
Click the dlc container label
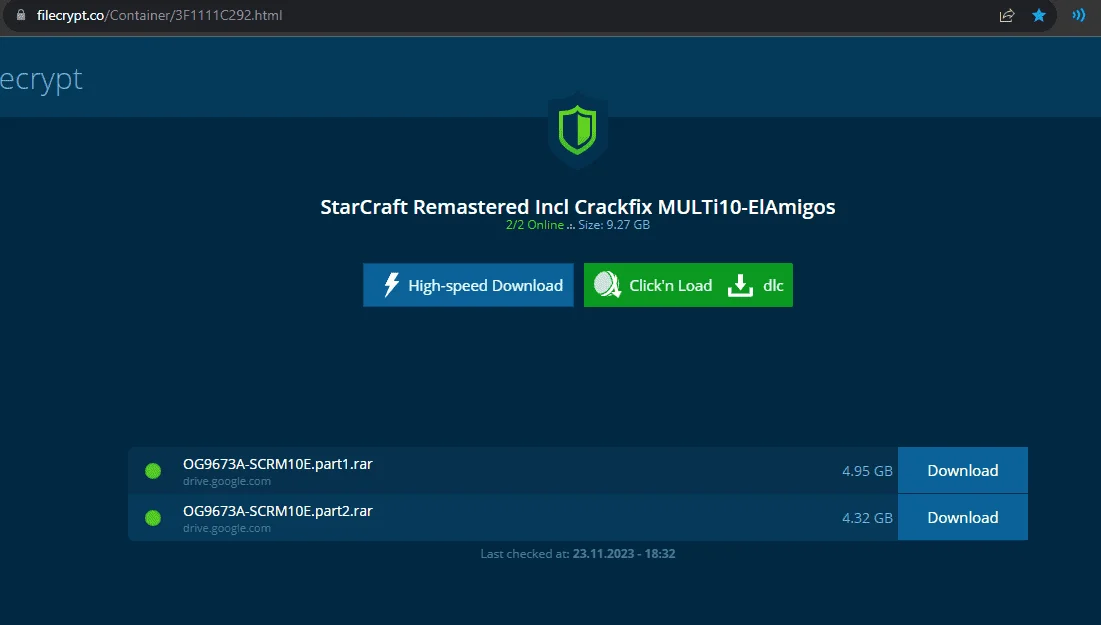pyautogui.click(x=773, y=286)
